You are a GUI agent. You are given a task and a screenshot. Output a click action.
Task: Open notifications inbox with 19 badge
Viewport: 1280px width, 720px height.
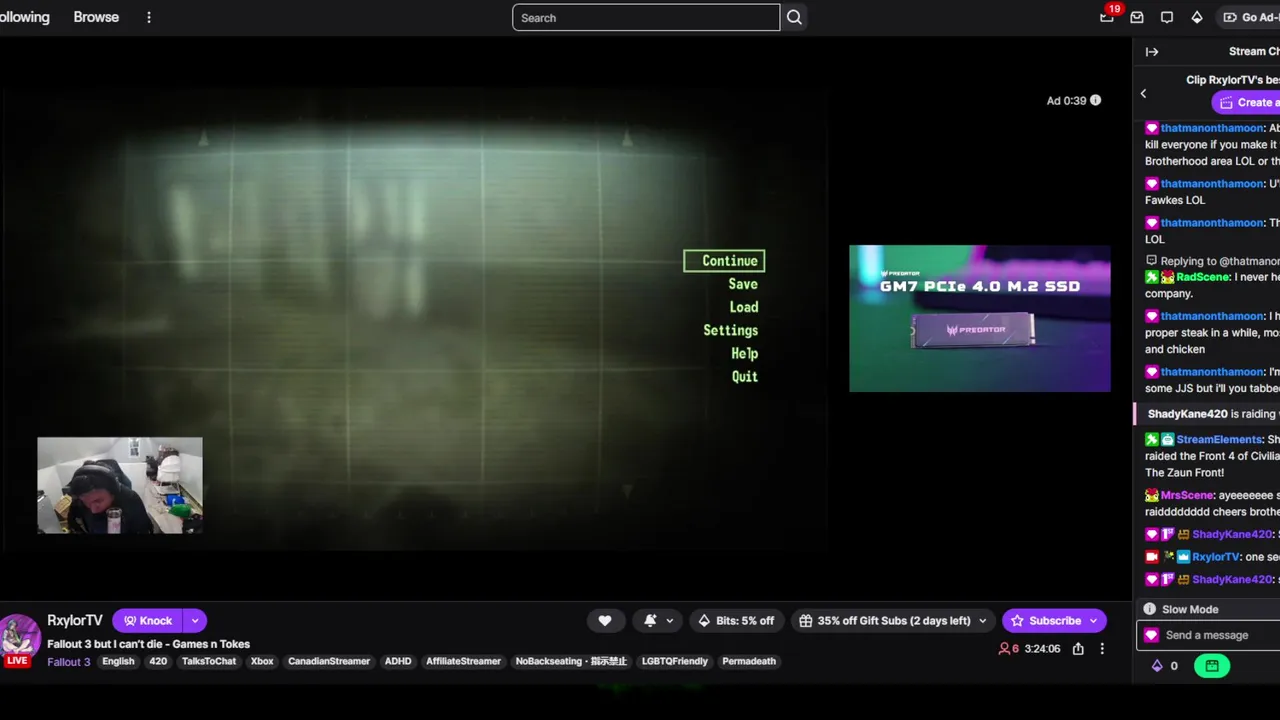click(x=1107, y=17)
